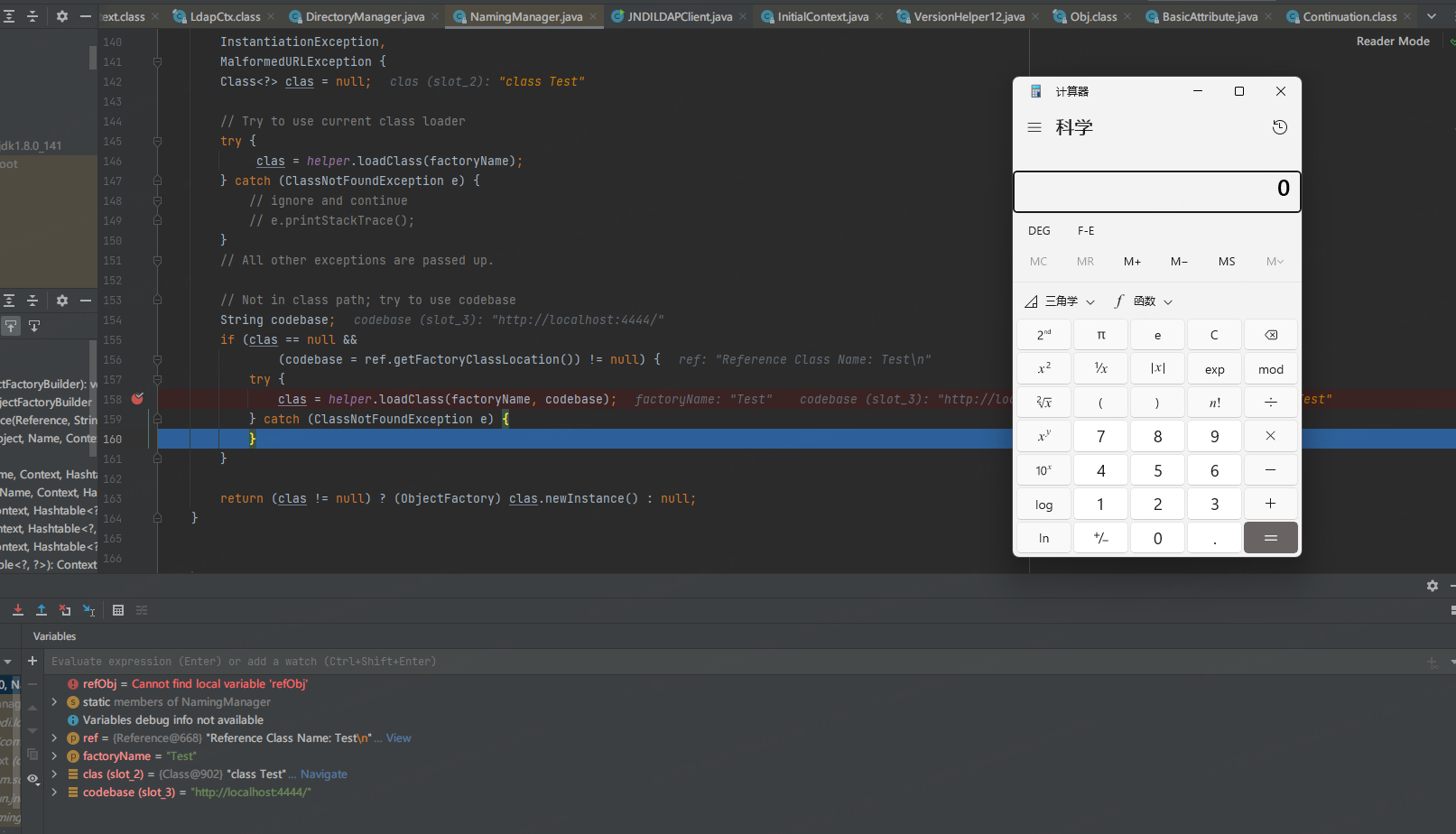Switch to InitialContext.java tab
This screenshot has width=1456, height=834.
pos(823,16)
